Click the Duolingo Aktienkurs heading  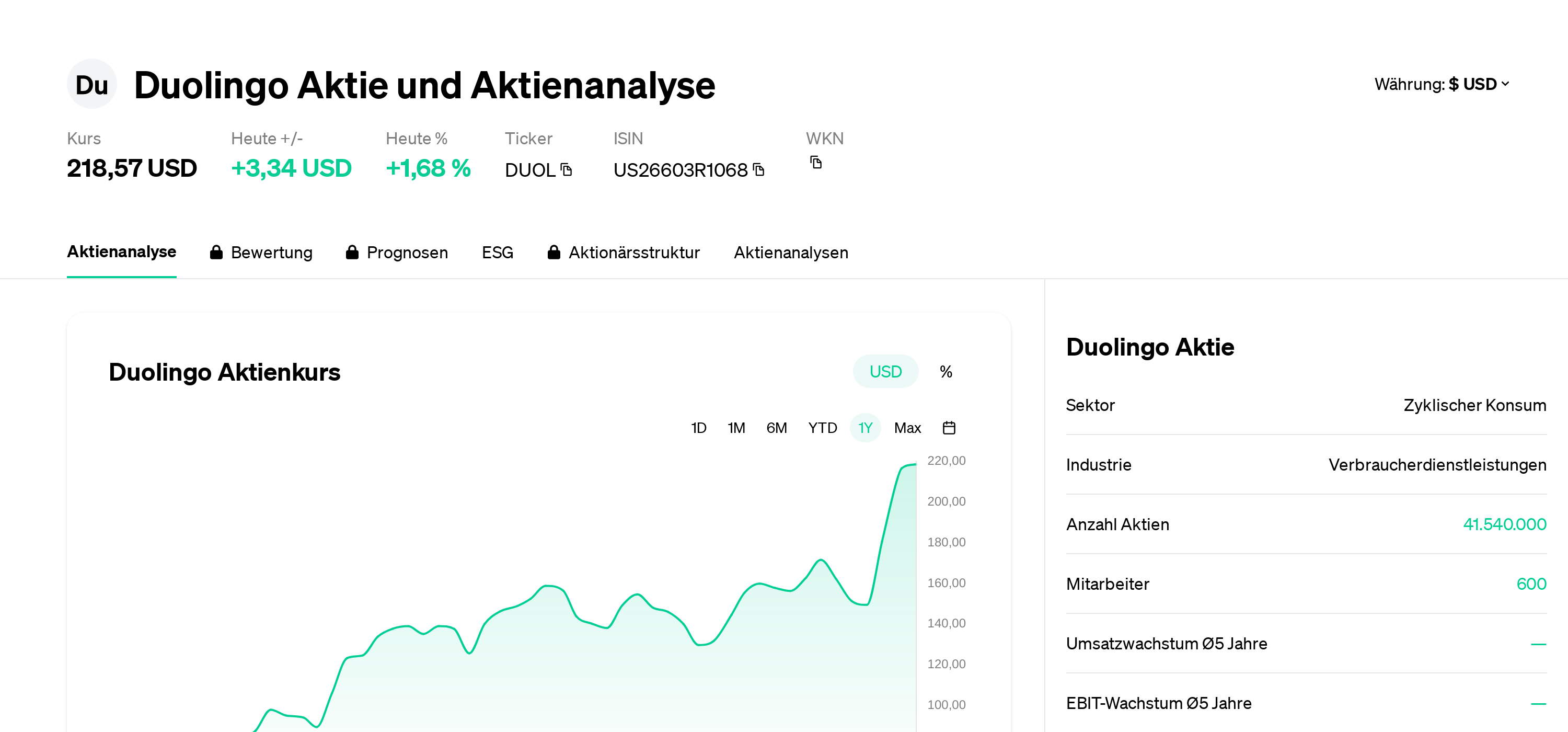click(x=224, y=372)
